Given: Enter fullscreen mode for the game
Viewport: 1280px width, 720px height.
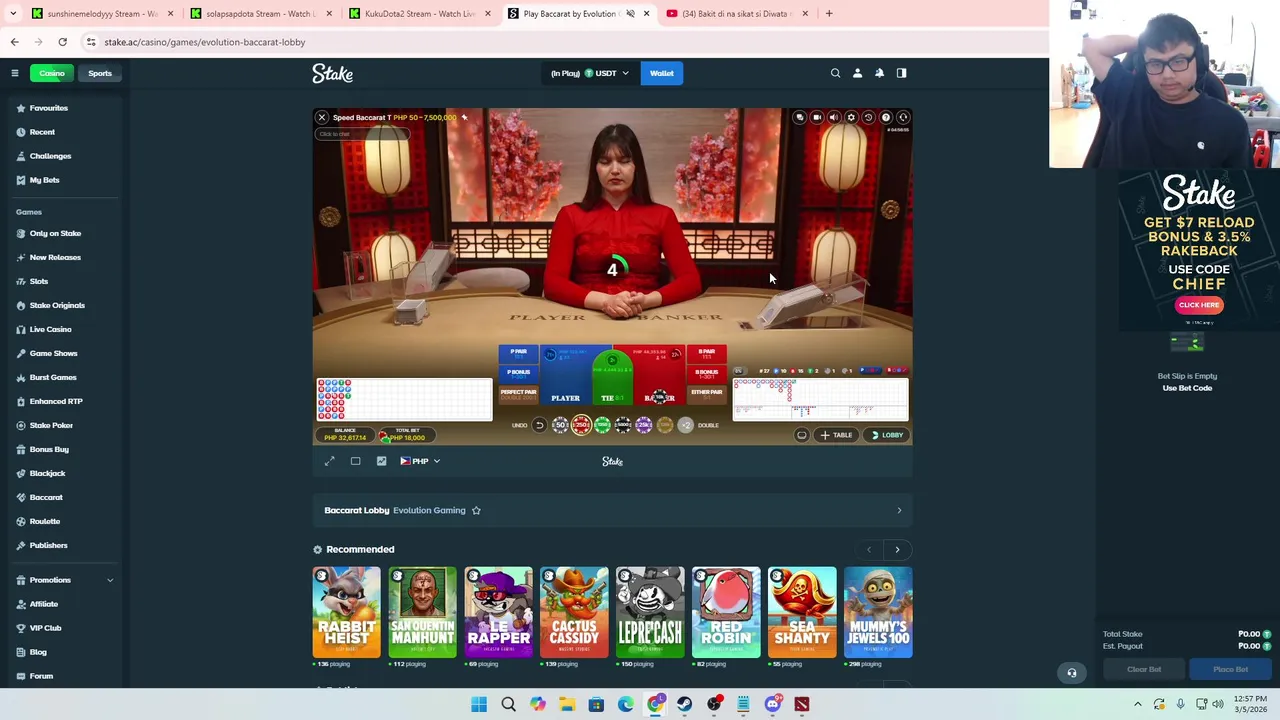Looking at the screenshot, I should (330, 461).
